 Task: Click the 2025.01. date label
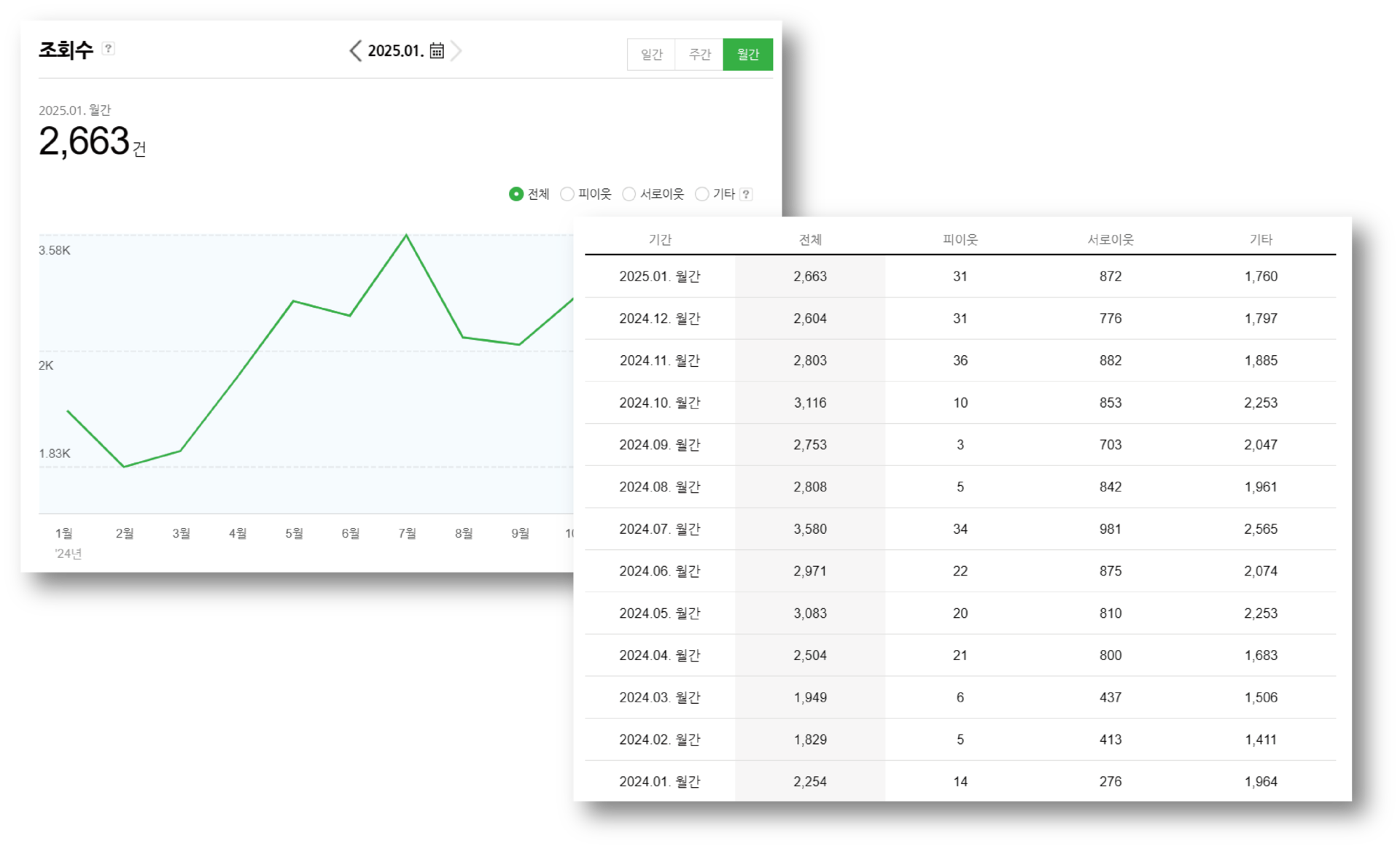(x=395, y=51)
